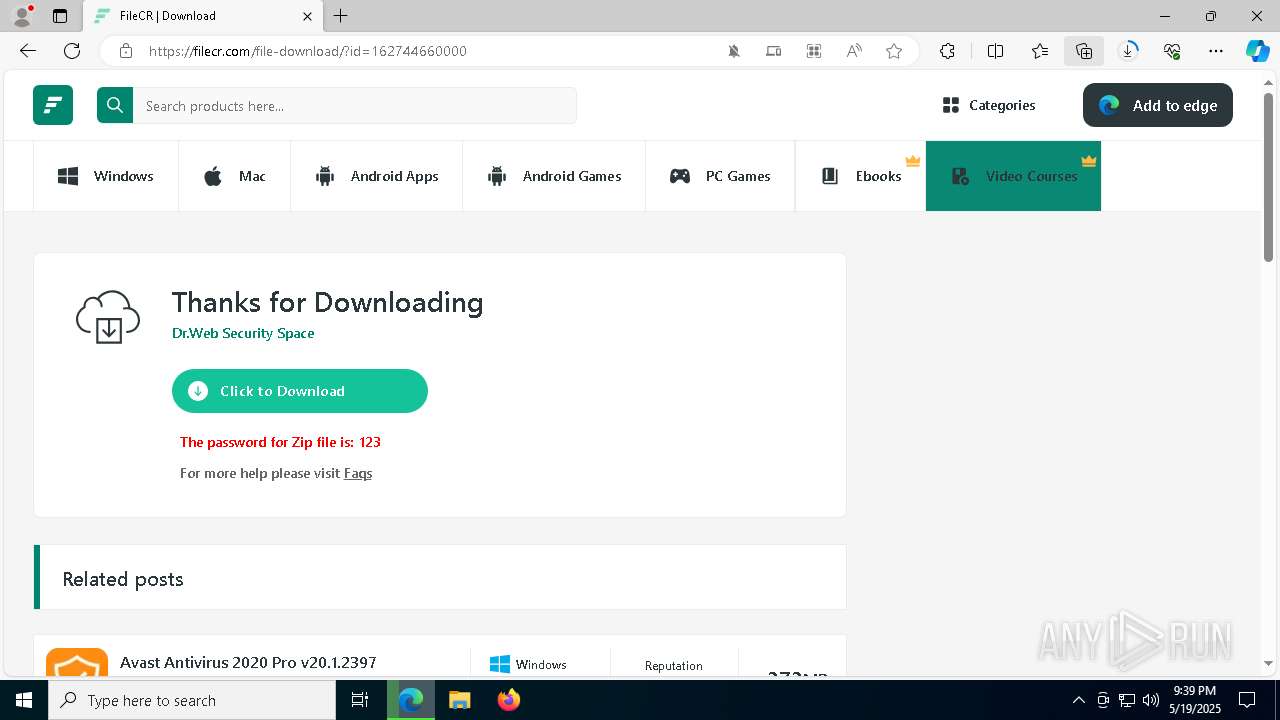Viewport: 1280px width, 720px height.
Task: Open a new tab
Action: point(341,16)
